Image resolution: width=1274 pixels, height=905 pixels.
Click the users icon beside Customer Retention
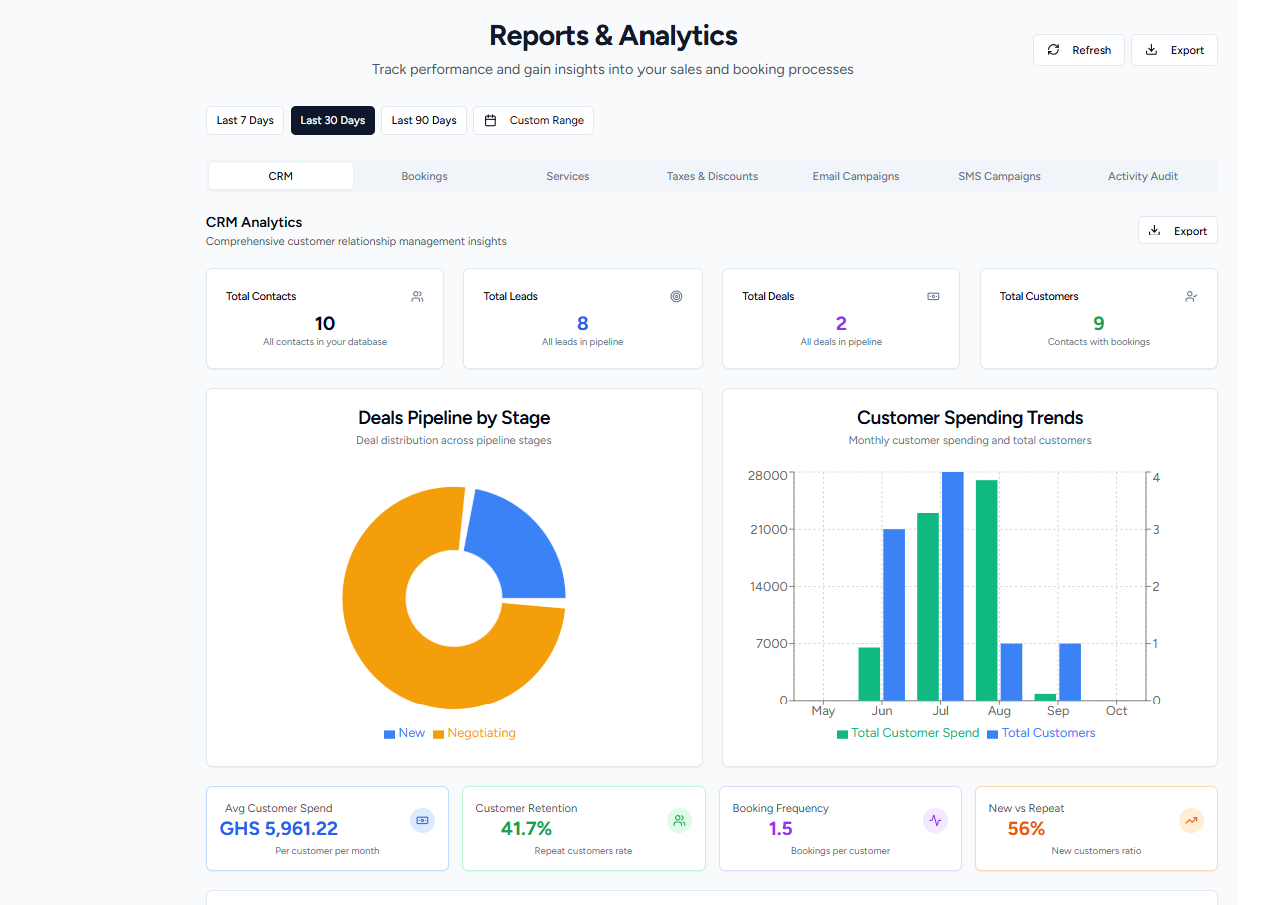[x=679, y=821]
